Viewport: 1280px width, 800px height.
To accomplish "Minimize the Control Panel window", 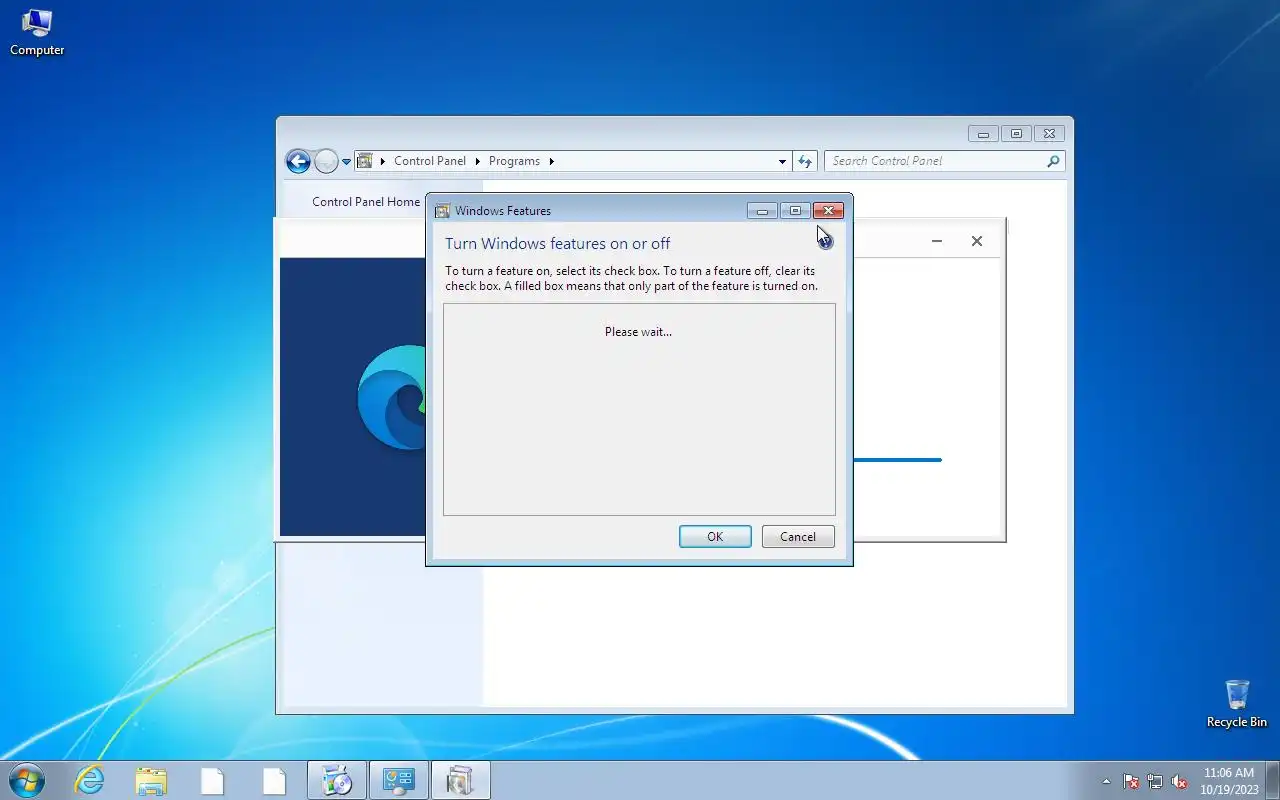I will (x=983, y=134).
